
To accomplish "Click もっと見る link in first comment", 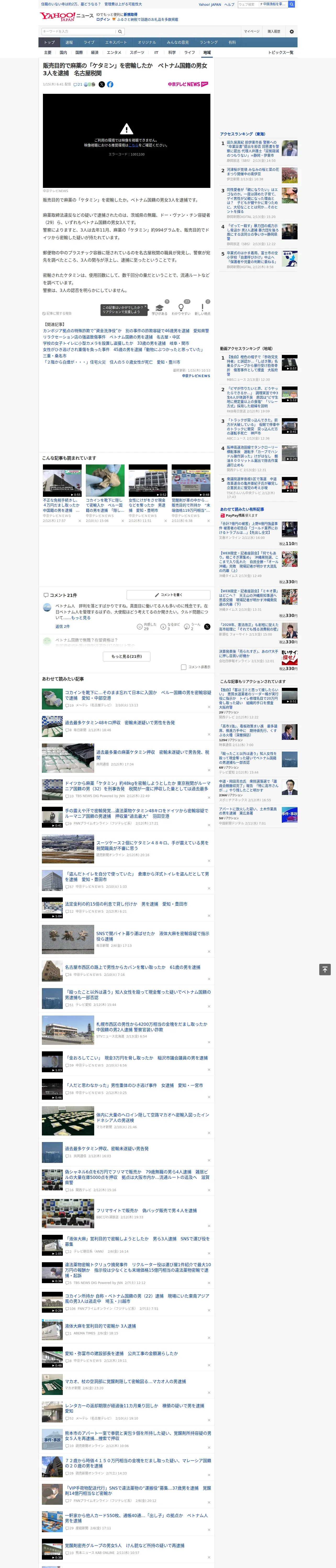I will click(x=82, y=617).
